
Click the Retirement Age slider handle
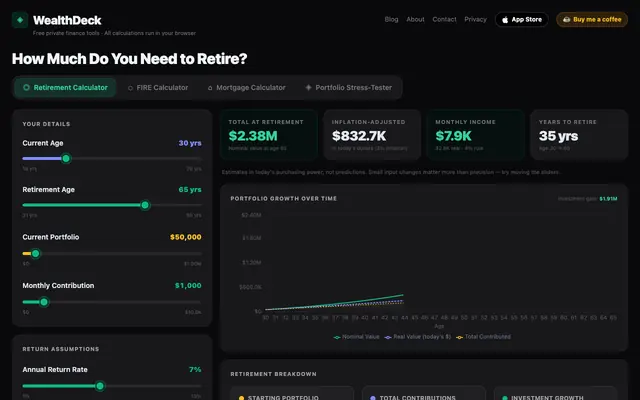(145, 205)
